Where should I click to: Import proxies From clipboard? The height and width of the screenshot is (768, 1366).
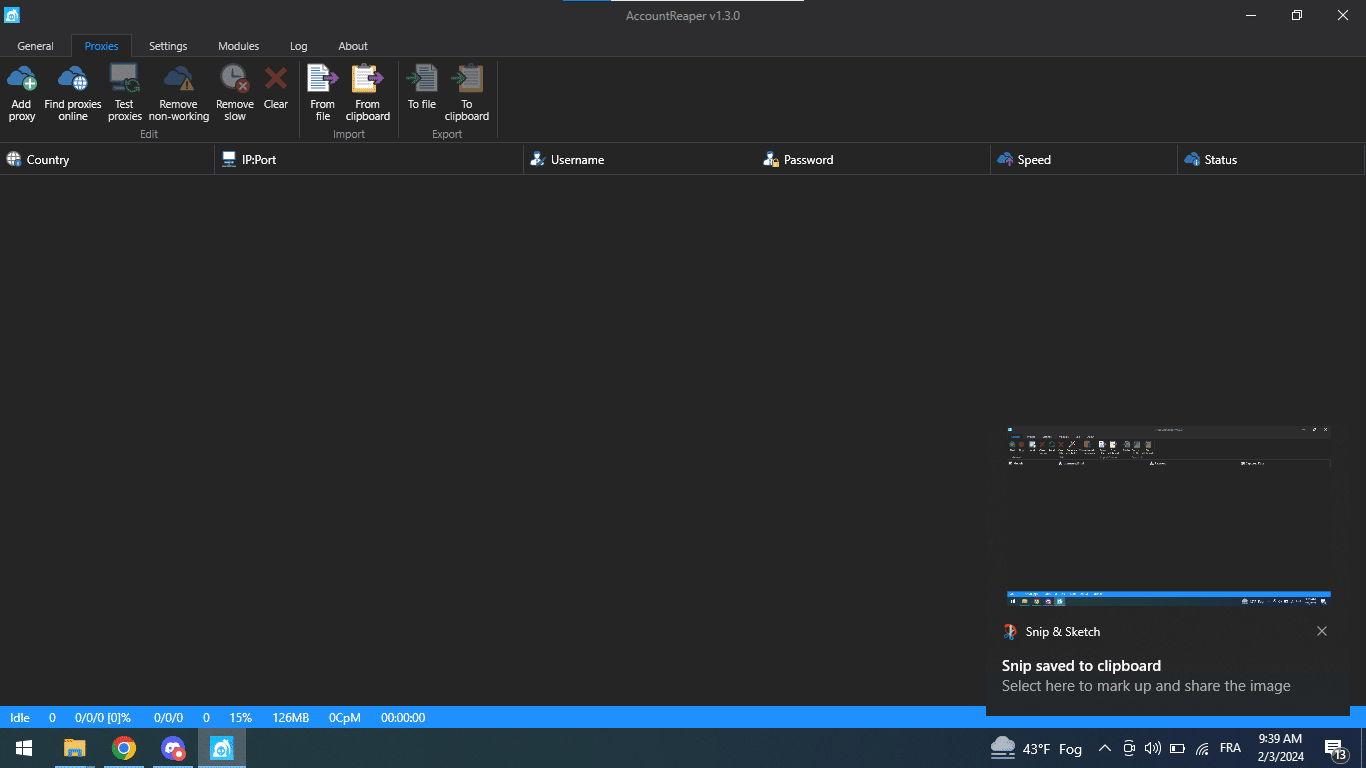click(368, 92)
